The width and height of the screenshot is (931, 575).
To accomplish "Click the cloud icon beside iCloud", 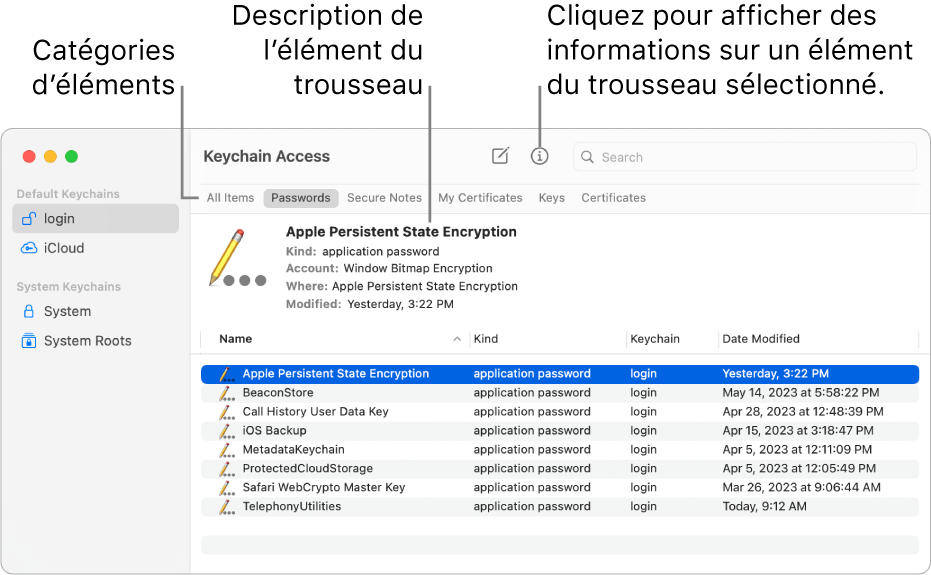I will click(28, 248).
